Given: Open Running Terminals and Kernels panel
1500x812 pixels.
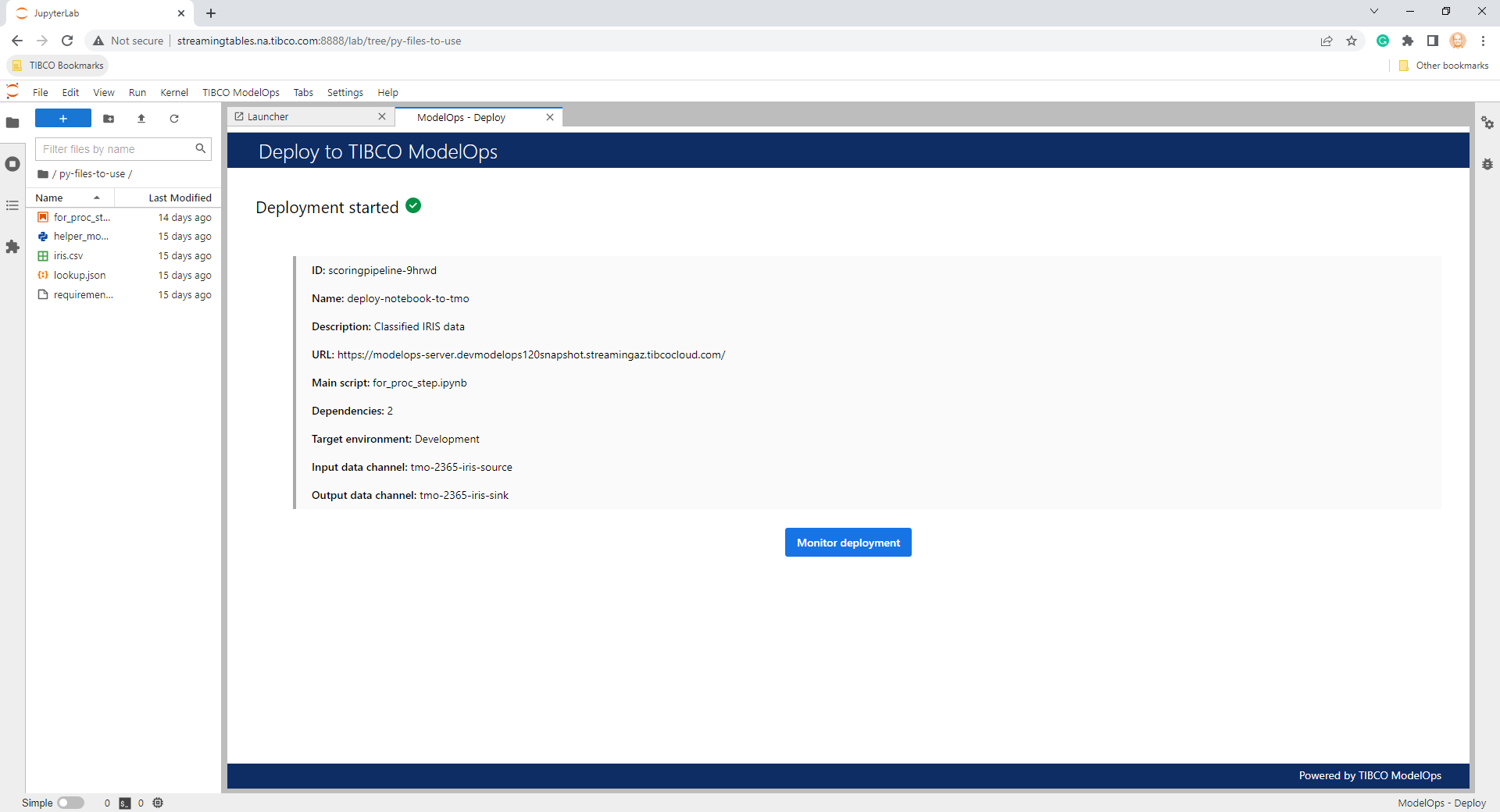Looking at the screenshot, I should [x=12, y=164].
